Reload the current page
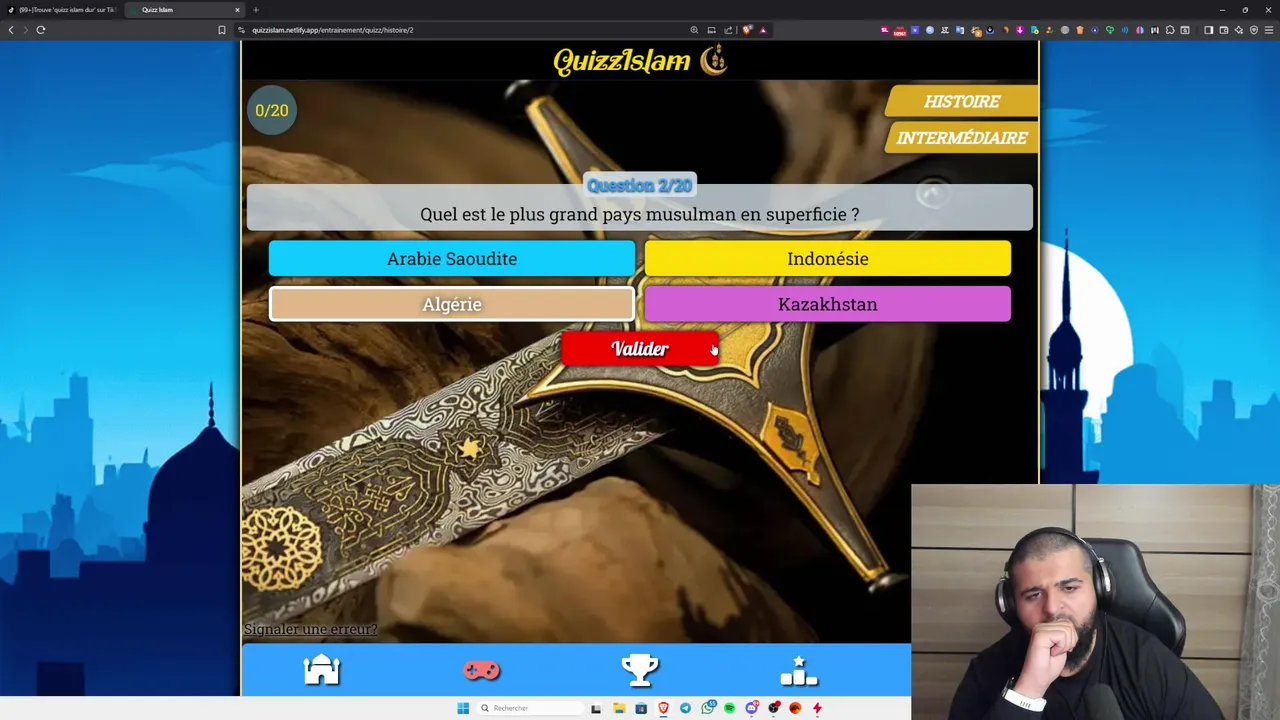Screen dimensions: 1280x720 pos(41,30)
